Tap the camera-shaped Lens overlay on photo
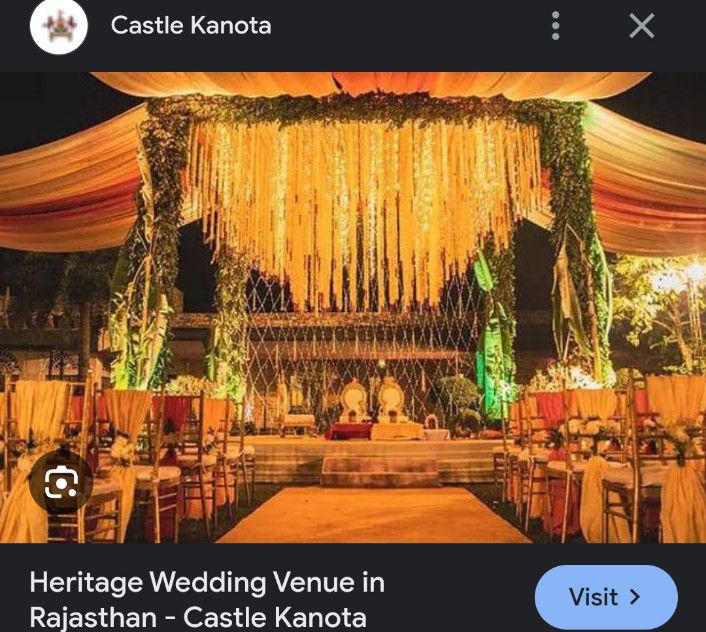The image size is (706, 632). pos(61,482)
